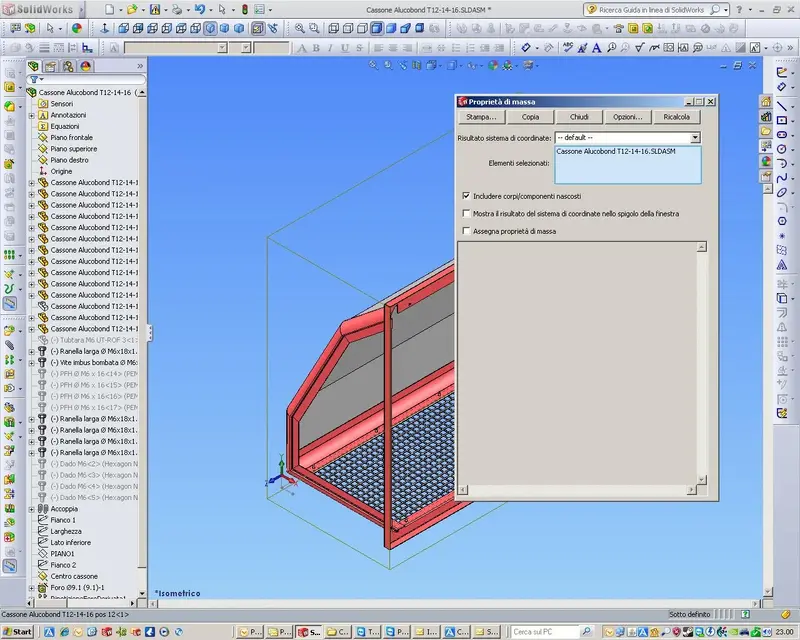Click the Options checklist icon in top toolbar

click(260, 9)
